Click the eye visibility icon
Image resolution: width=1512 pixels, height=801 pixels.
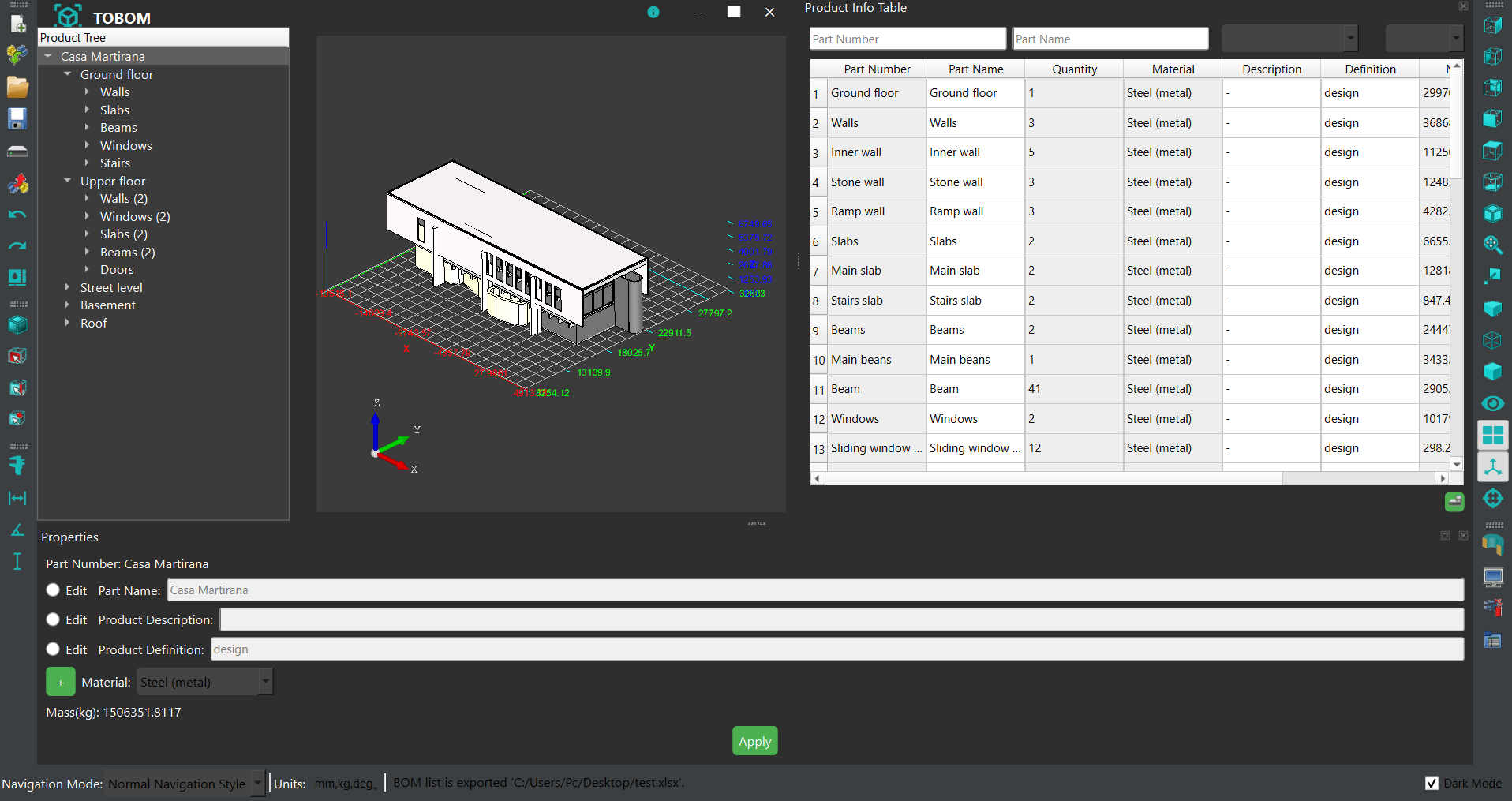click(x=1492, y=403)
